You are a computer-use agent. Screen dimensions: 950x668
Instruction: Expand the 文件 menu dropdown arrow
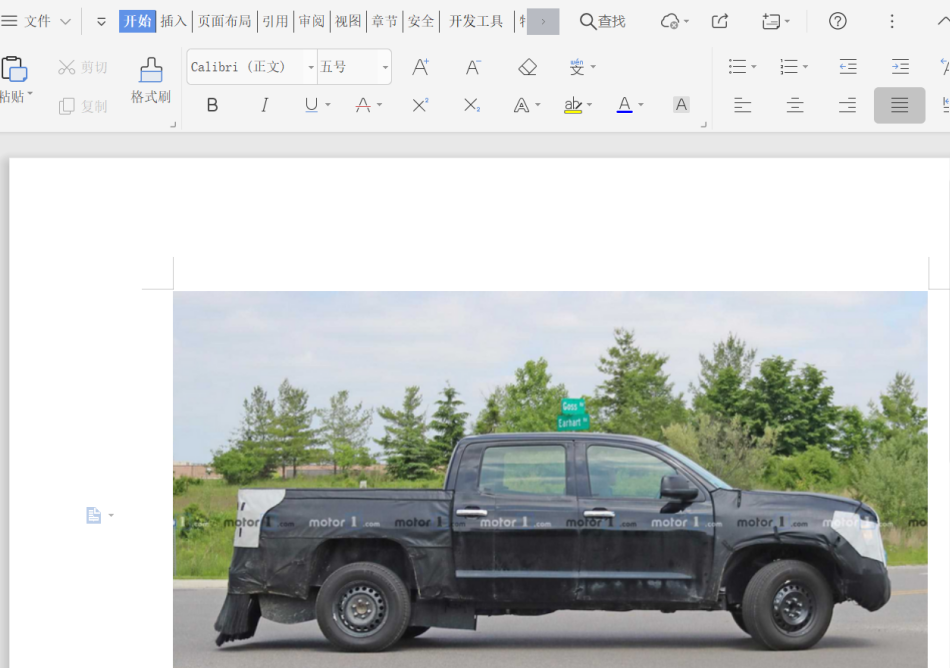[65, 22]
